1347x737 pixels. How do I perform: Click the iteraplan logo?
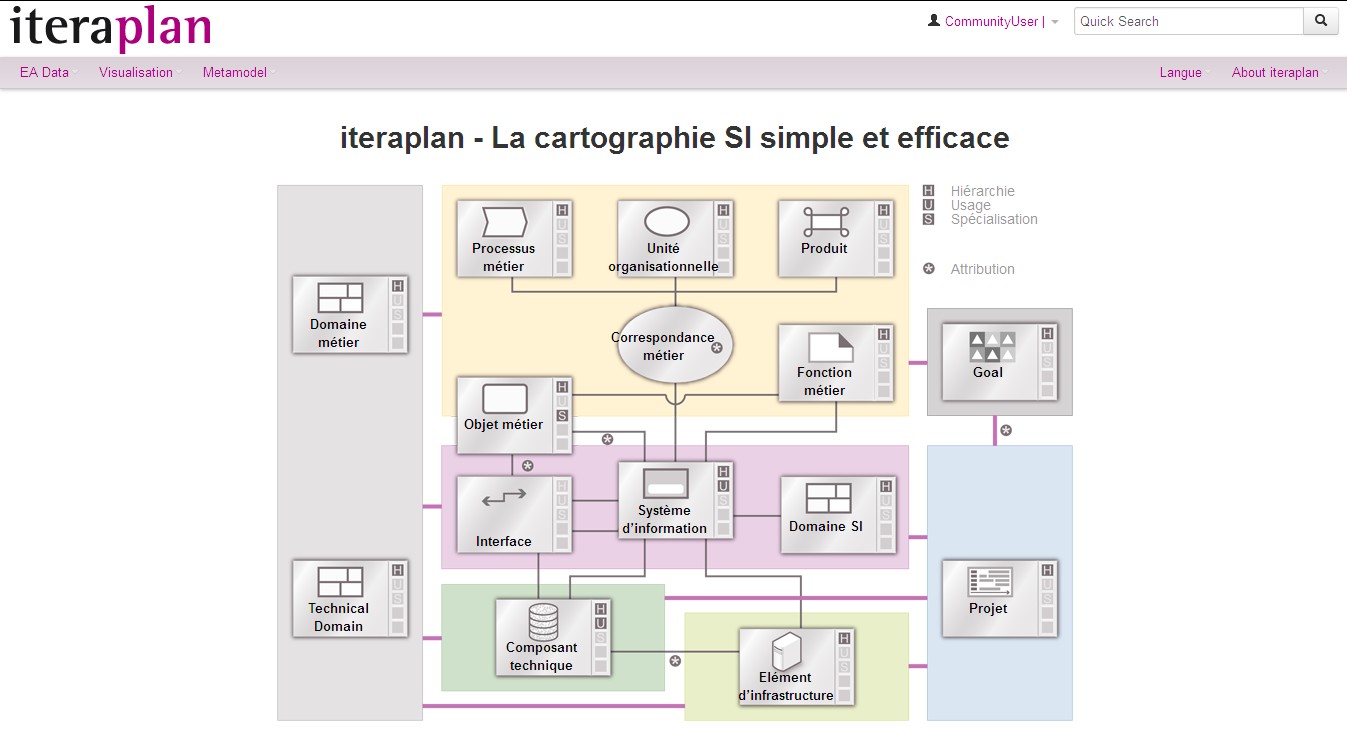coord(111,28)
